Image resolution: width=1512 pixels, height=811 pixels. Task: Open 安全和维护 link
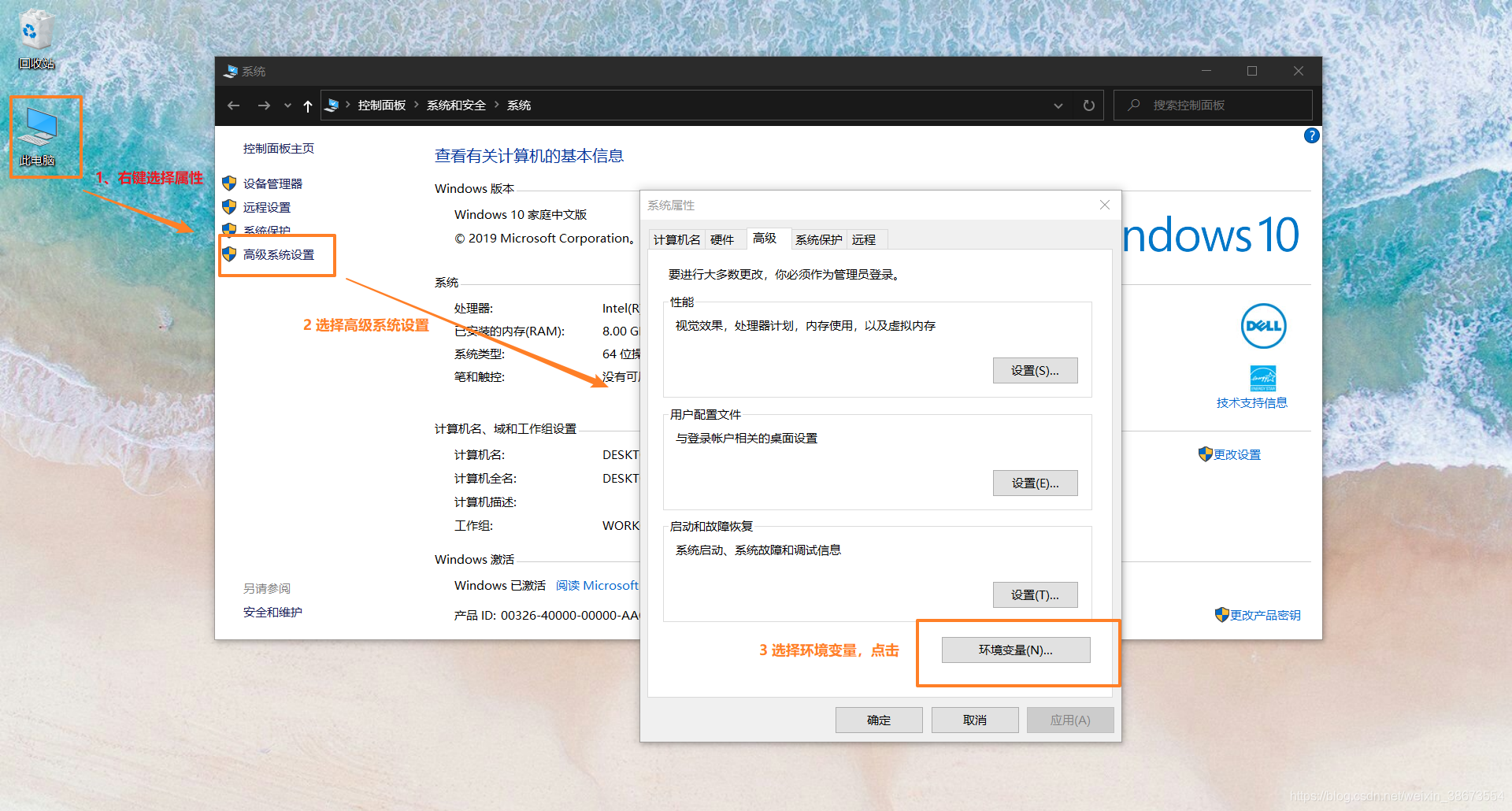[272, 613]
